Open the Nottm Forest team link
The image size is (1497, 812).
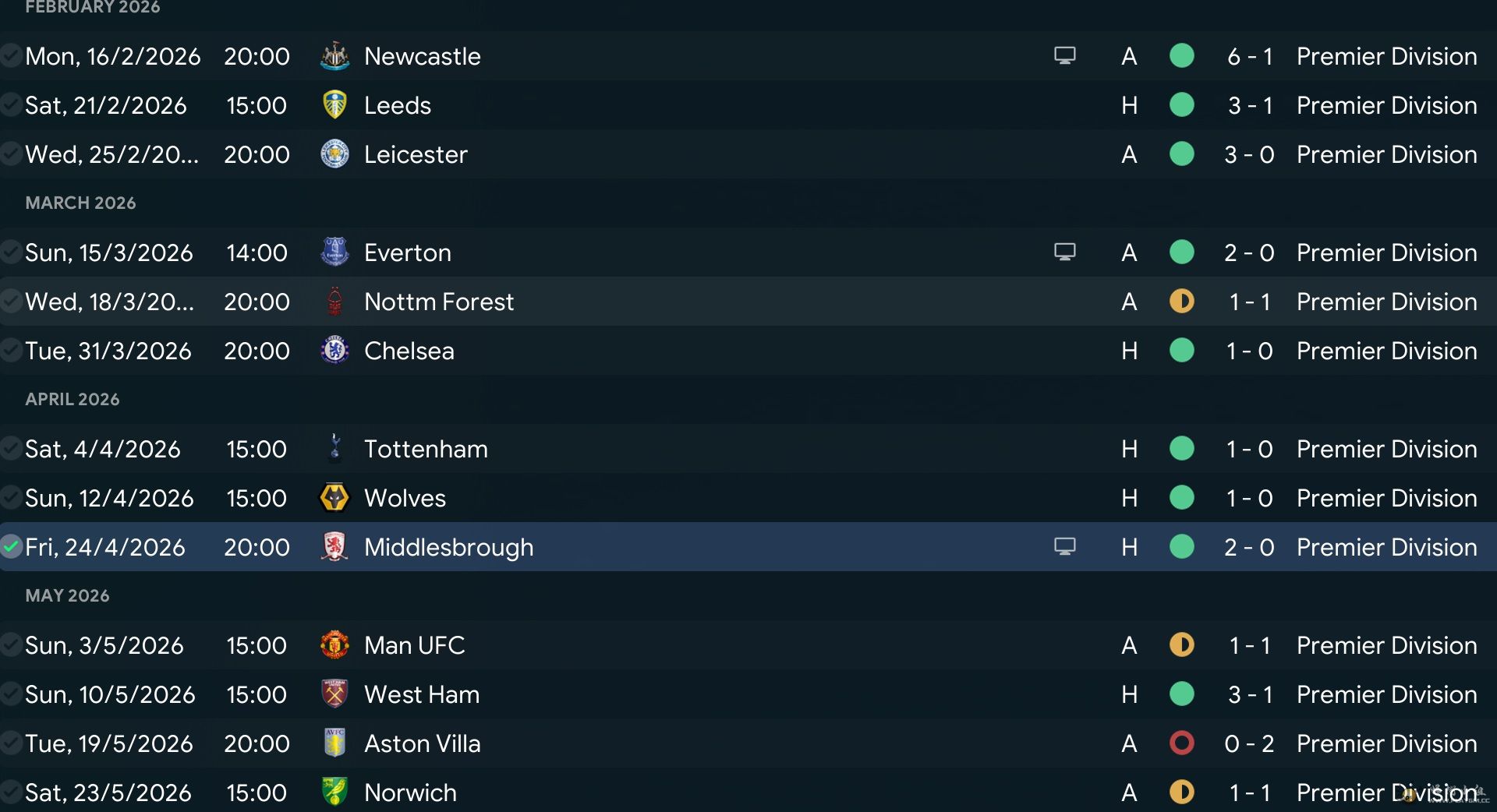(438, 302)
